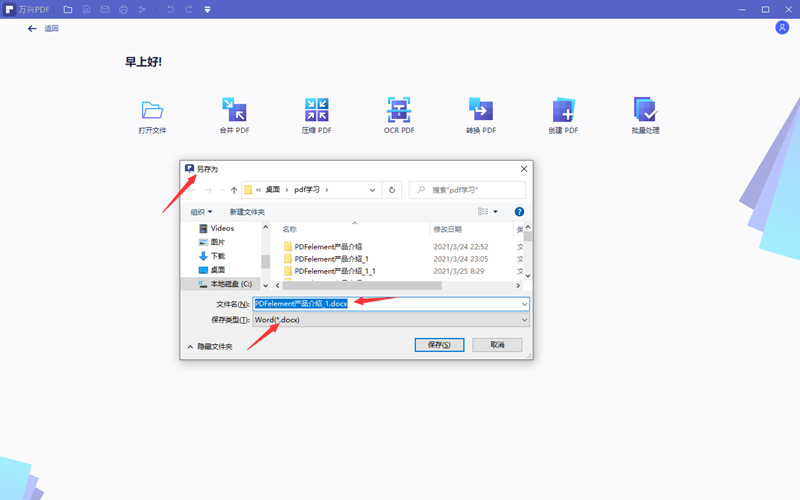This screenshot has height=500, width=800.
Task: Expand the 保存类型 Word(*.docx) dropdown
Action: (524, 320)
